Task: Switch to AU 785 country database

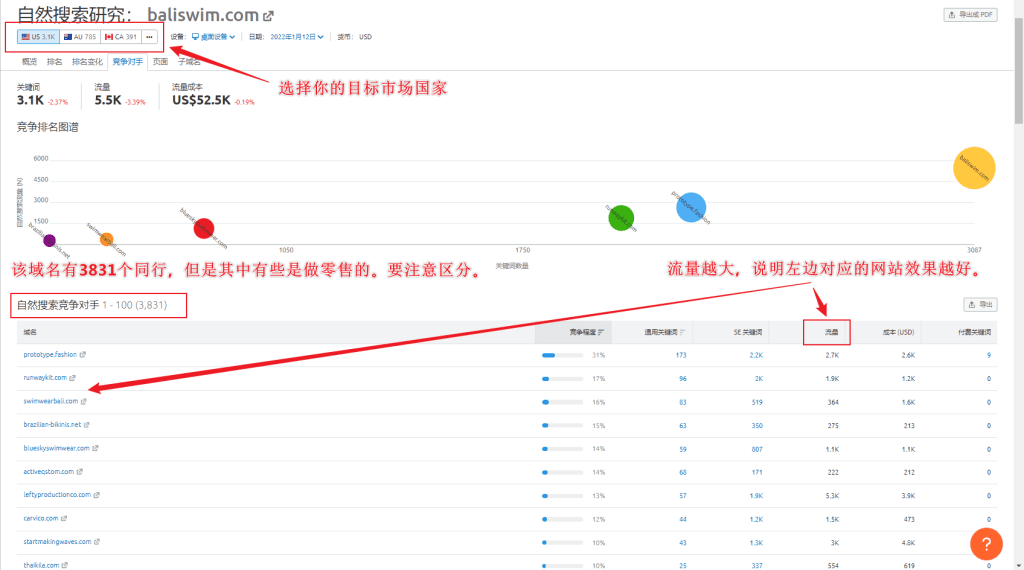Action: [79, 37]
